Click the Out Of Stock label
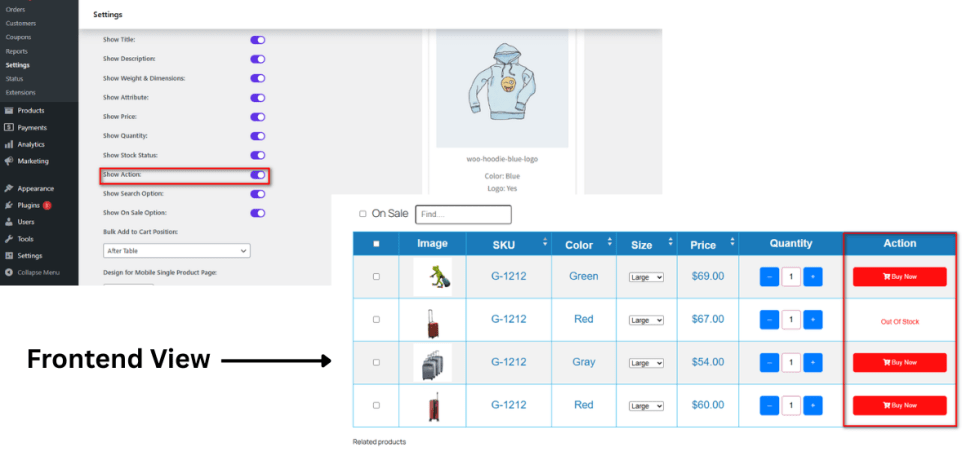980x456 pixels. click(899, 322)
